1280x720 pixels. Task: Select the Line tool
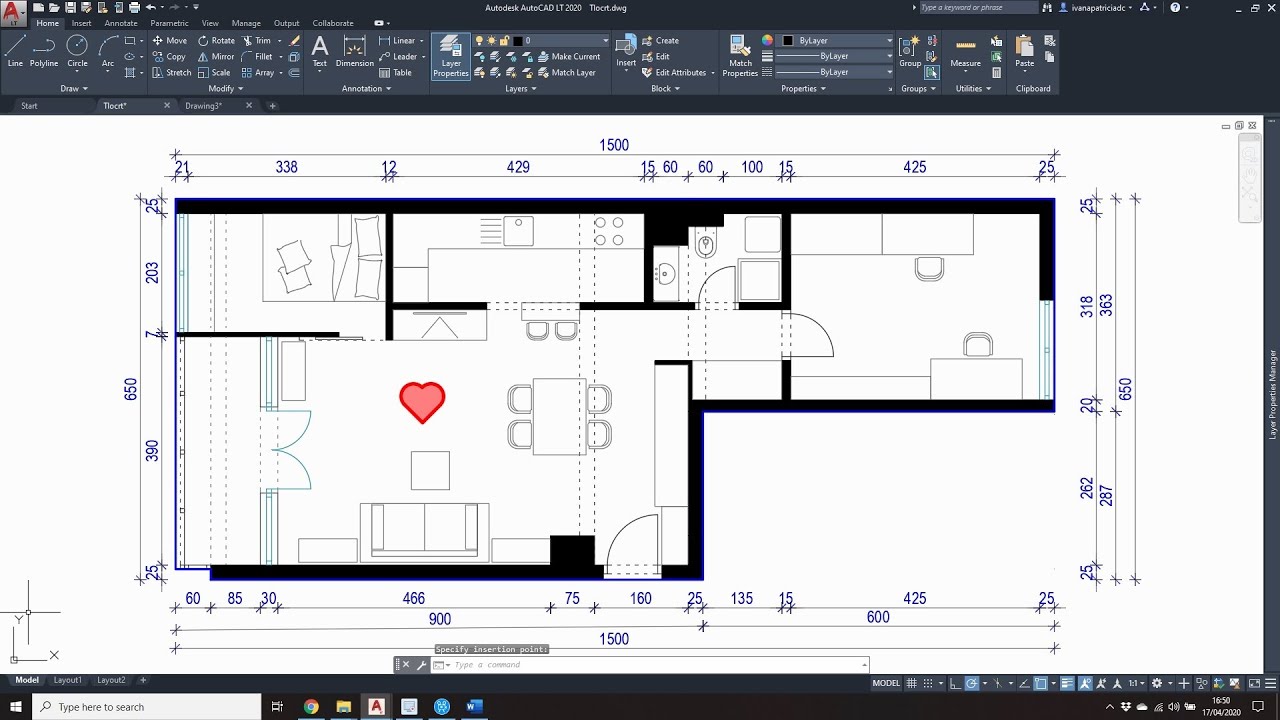point(15,51)
